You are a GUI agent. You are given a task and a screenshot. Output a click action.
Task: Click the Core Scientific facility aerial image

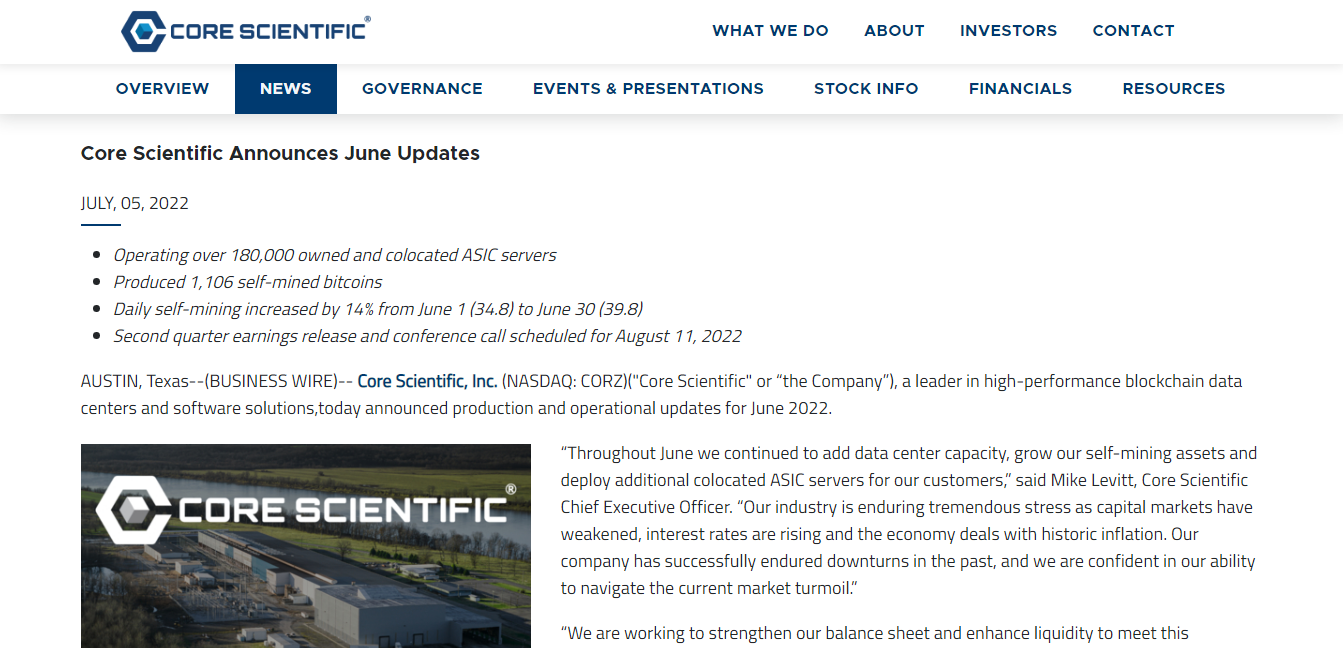click(306, 546)
